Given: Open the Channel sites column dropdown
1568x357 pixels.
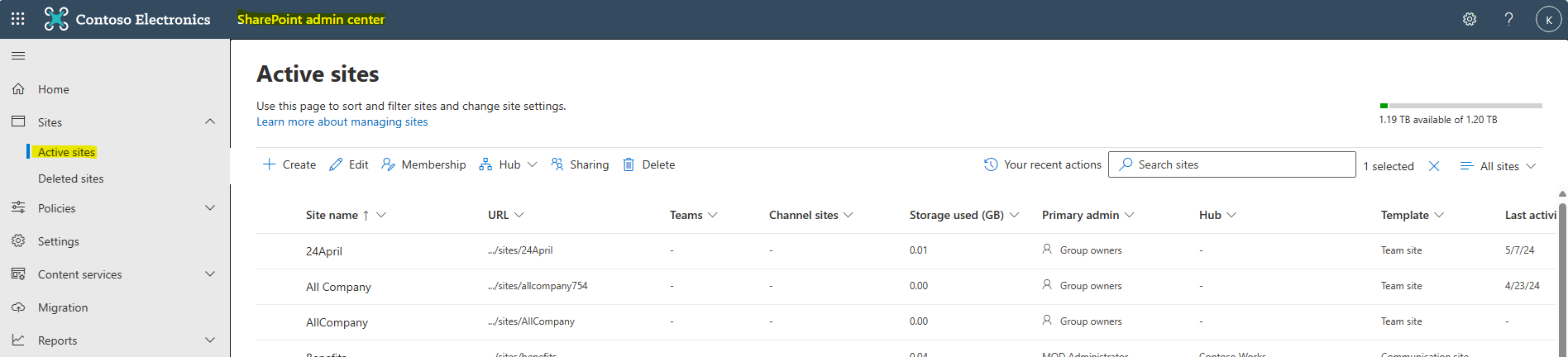Looking at the screenshot, I should point(811,215).
